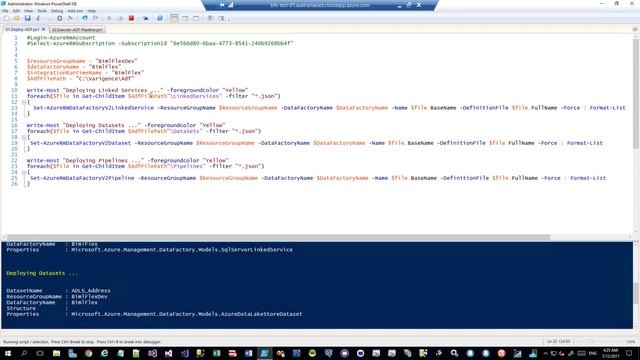Collapse the foreach block at line 12

coord(24,102)
